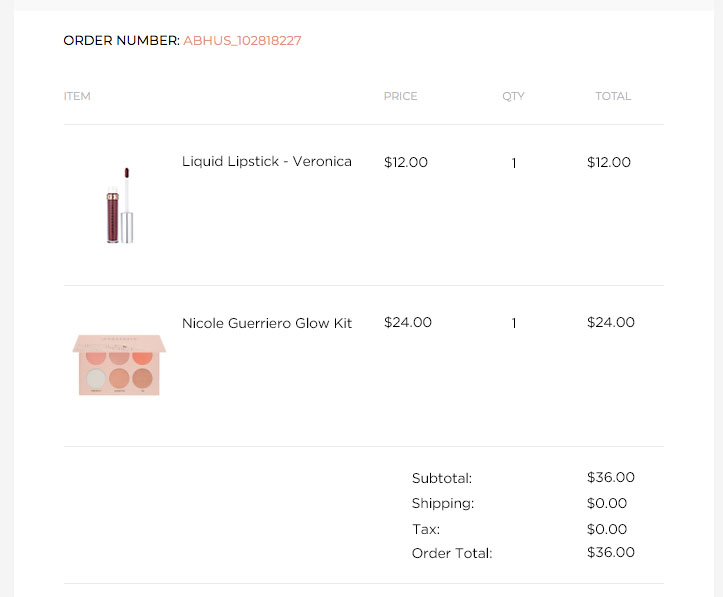Viewport: 723px width, 597px height.
Task: Click the QTY column header
Action: click(x=513, y=96)
